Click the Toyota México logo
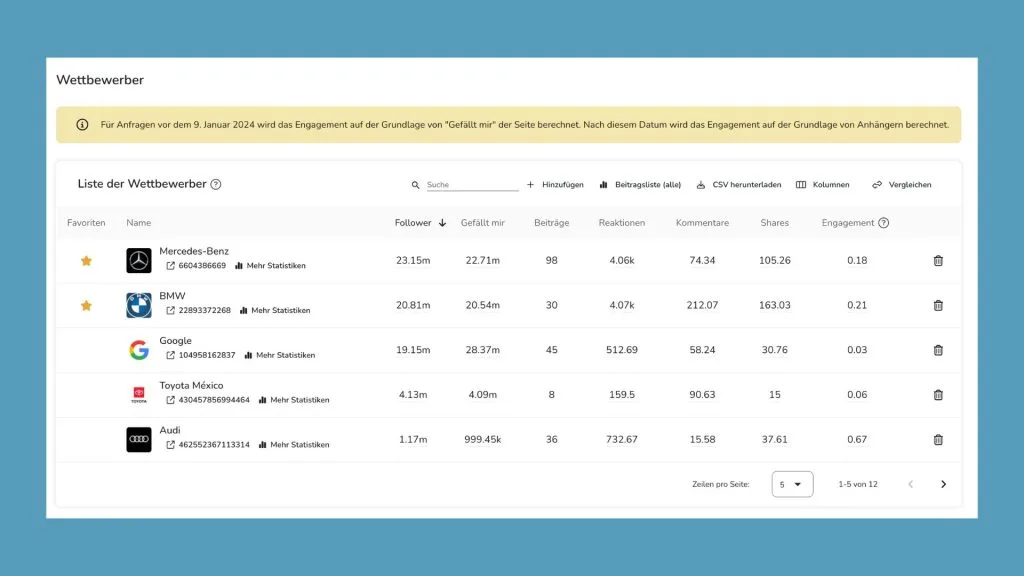The image size is (1024, 576). click(138, 395)
